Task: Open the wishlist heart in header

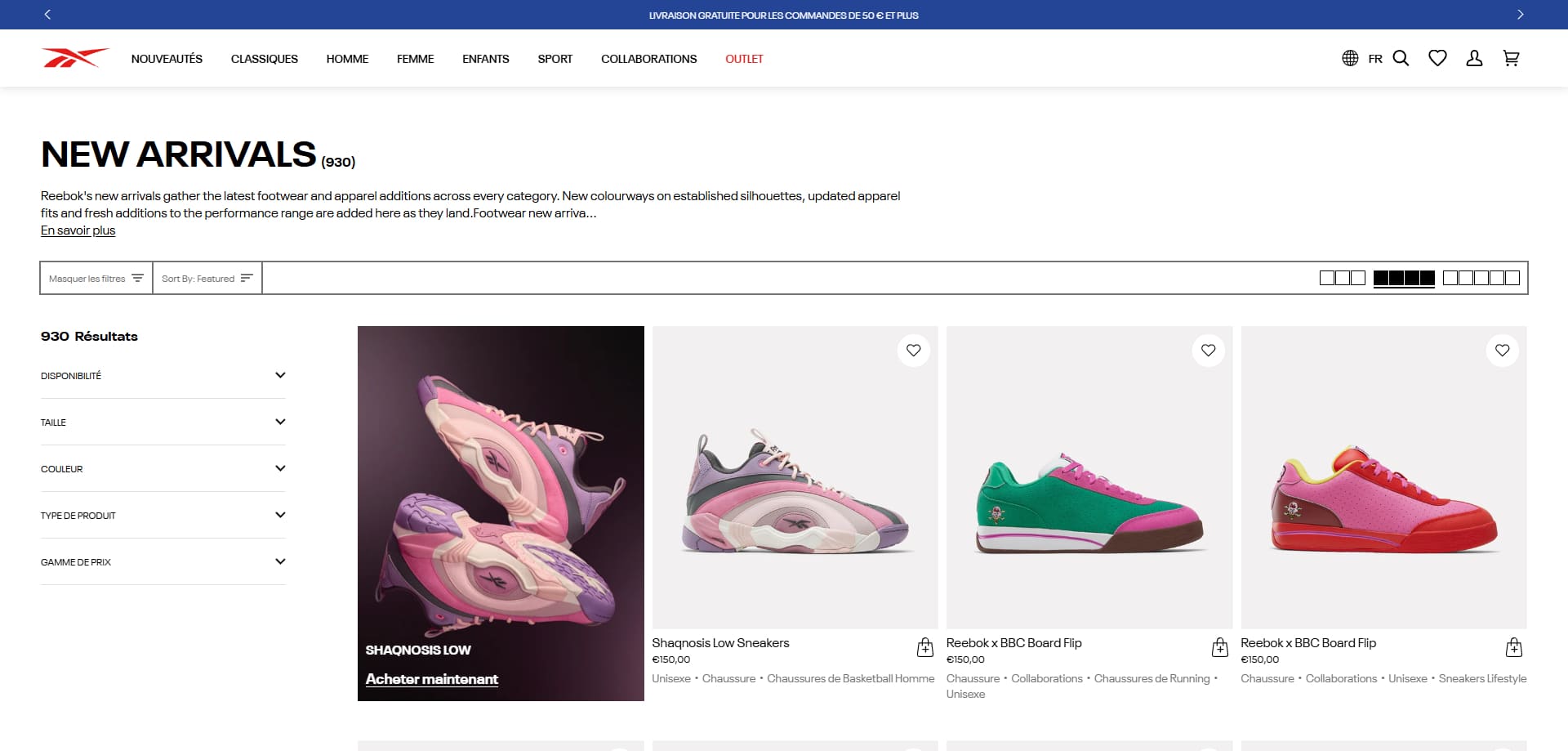Action: (x=1437, y=58)
